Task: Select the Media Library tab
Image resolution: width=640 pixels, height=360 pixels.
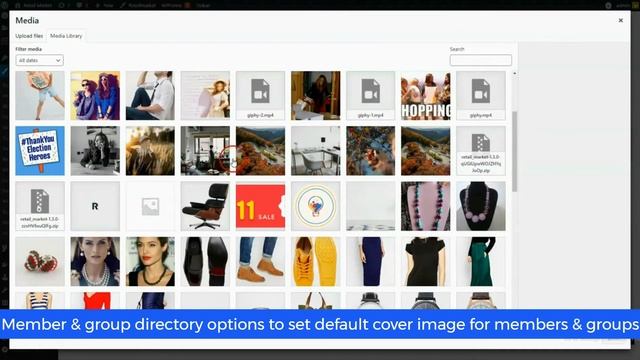Action: click(x=66, y=36)
